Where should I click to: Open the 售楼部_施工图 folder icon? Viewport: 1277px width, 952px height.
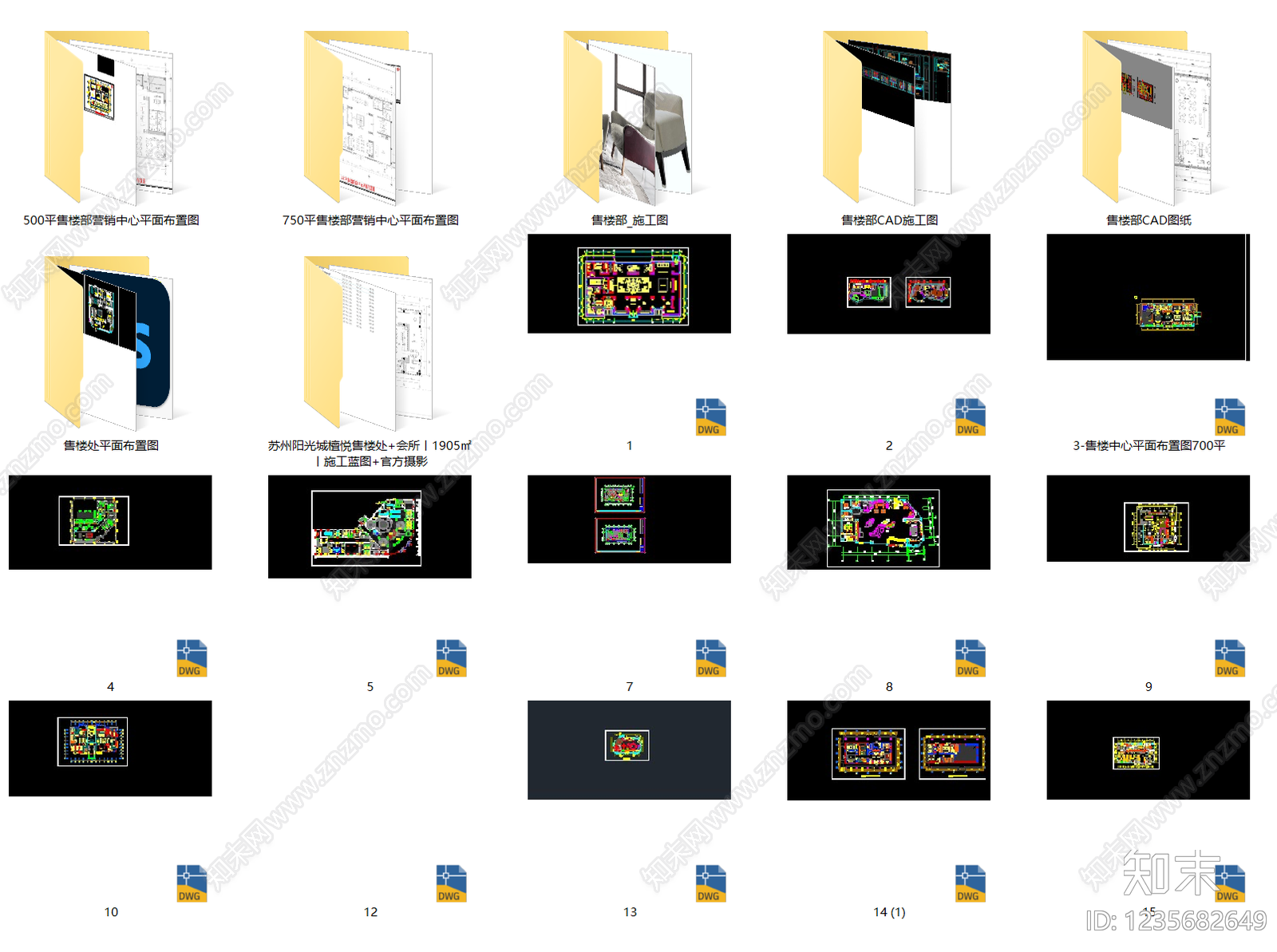click(628, 117)
